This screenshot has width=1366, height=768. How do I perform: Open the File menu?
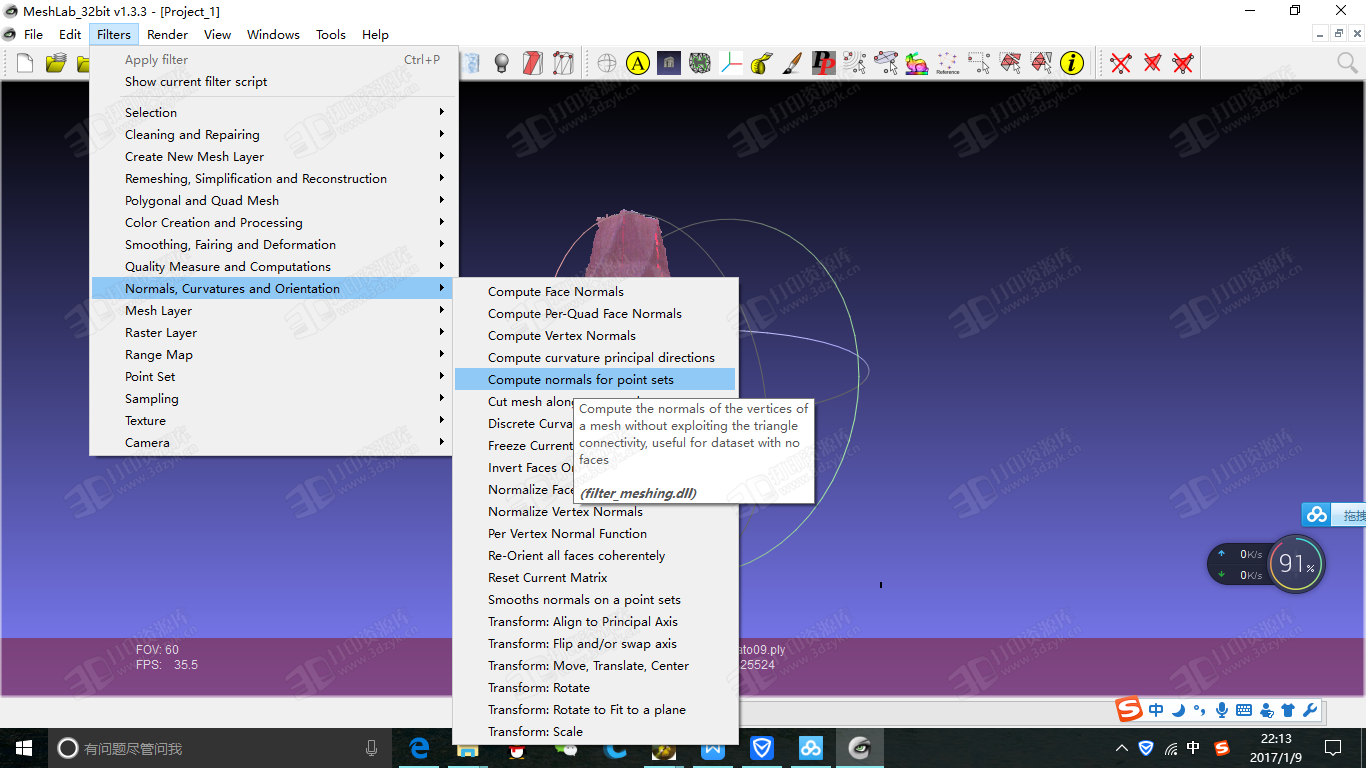(x=33, y=34)
